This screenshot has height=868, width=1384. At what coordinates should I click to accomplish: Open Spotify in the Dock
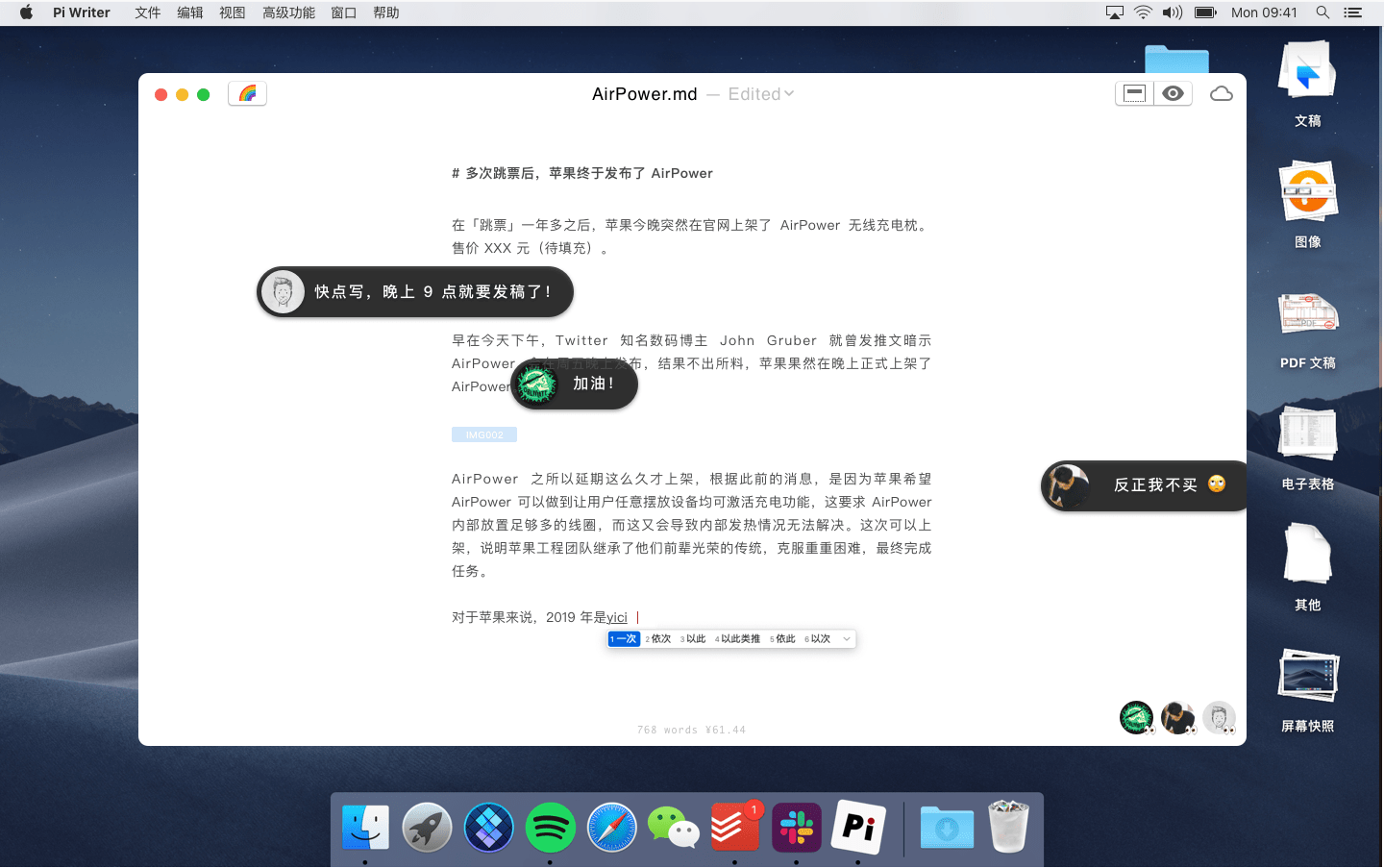[550, 827]
